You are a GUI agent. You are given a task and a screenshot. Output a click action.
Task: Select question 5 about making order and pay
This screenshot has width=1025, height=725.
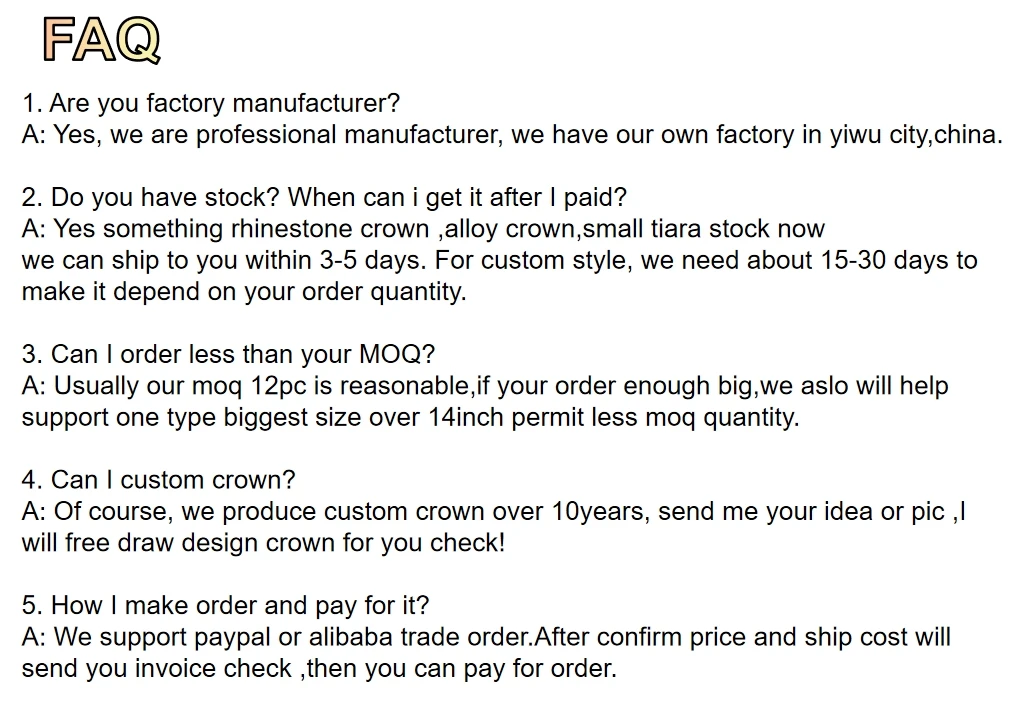[226, 605]
